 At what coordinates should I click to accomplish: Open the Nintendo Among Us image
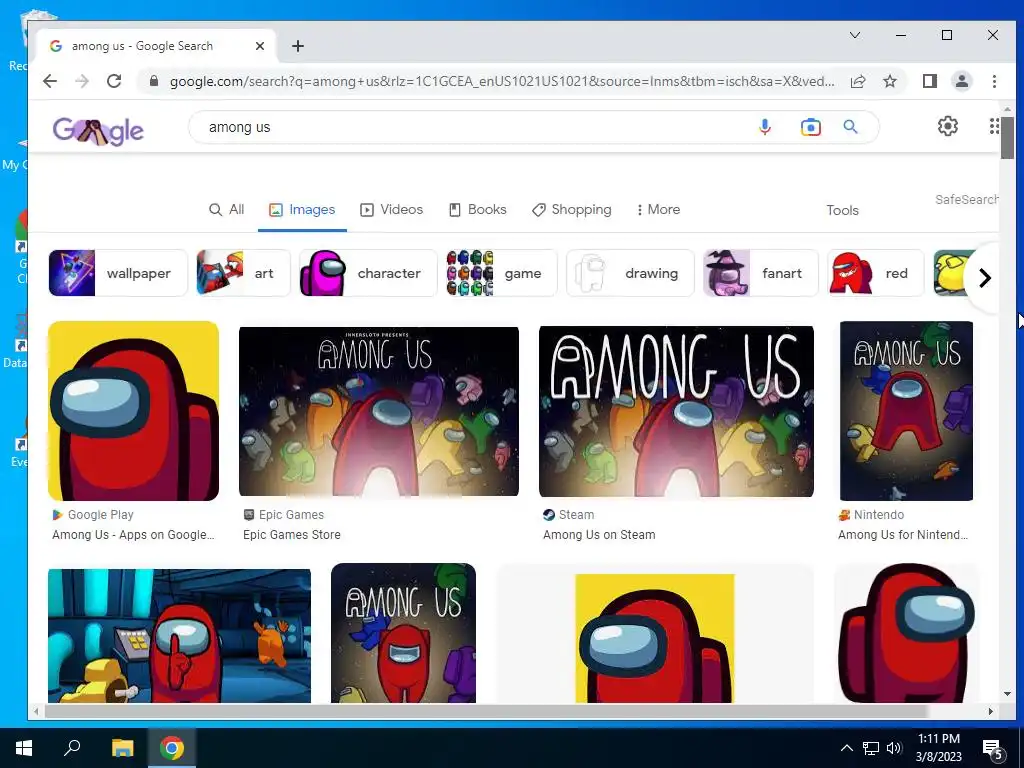pos(906,411)
